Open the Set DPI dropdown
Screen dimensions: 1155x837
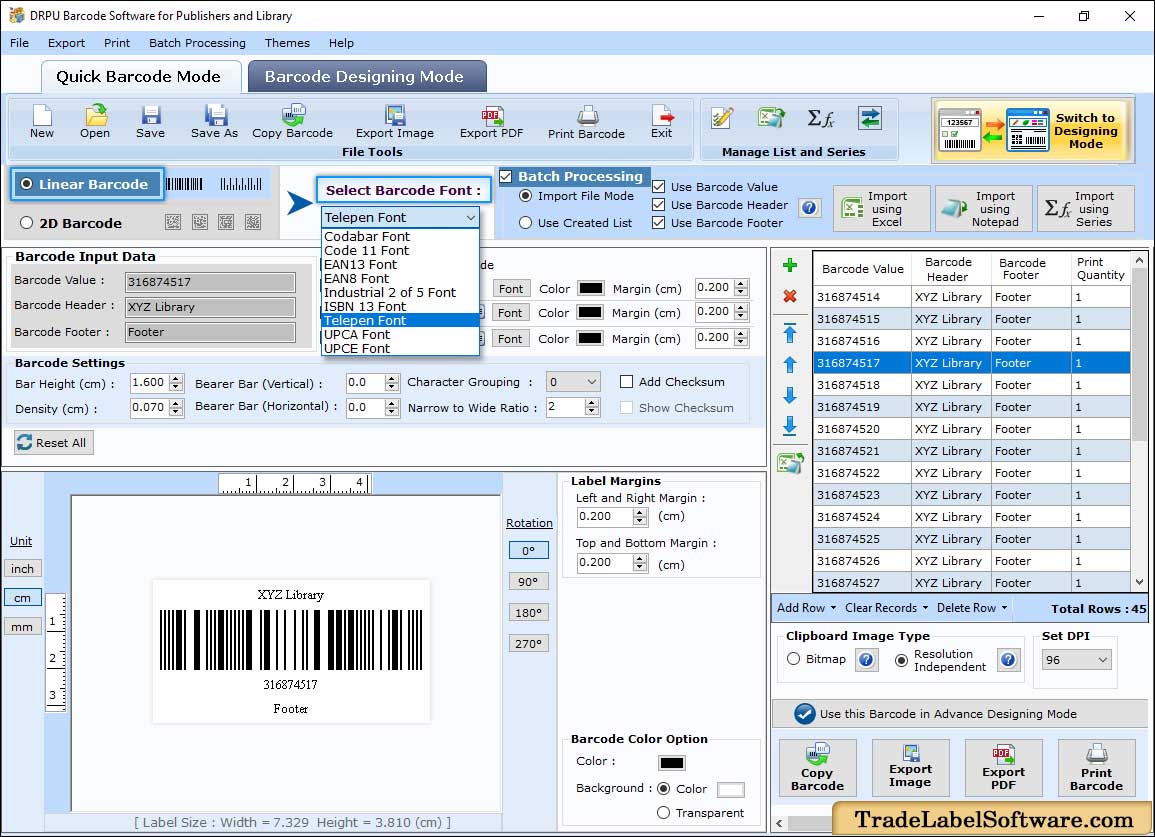click(1075, 660)
